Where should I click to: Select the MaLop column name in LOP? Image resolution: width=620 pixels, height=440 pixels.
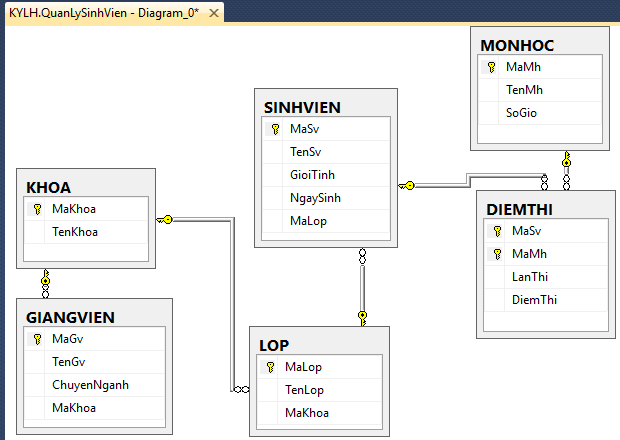(x=303, y=367)
